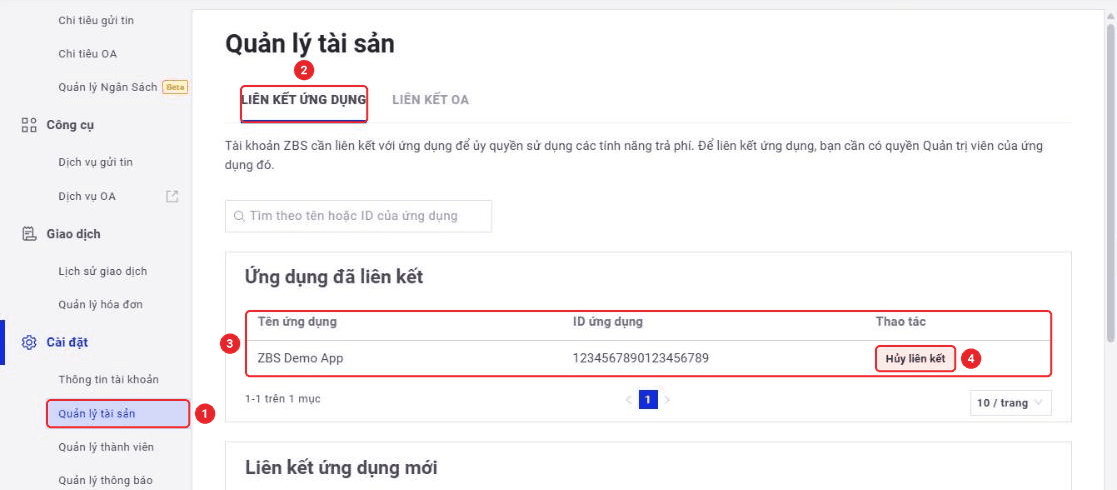
Task: Click the Cài đặt gear icon
Action: point(29,343)
